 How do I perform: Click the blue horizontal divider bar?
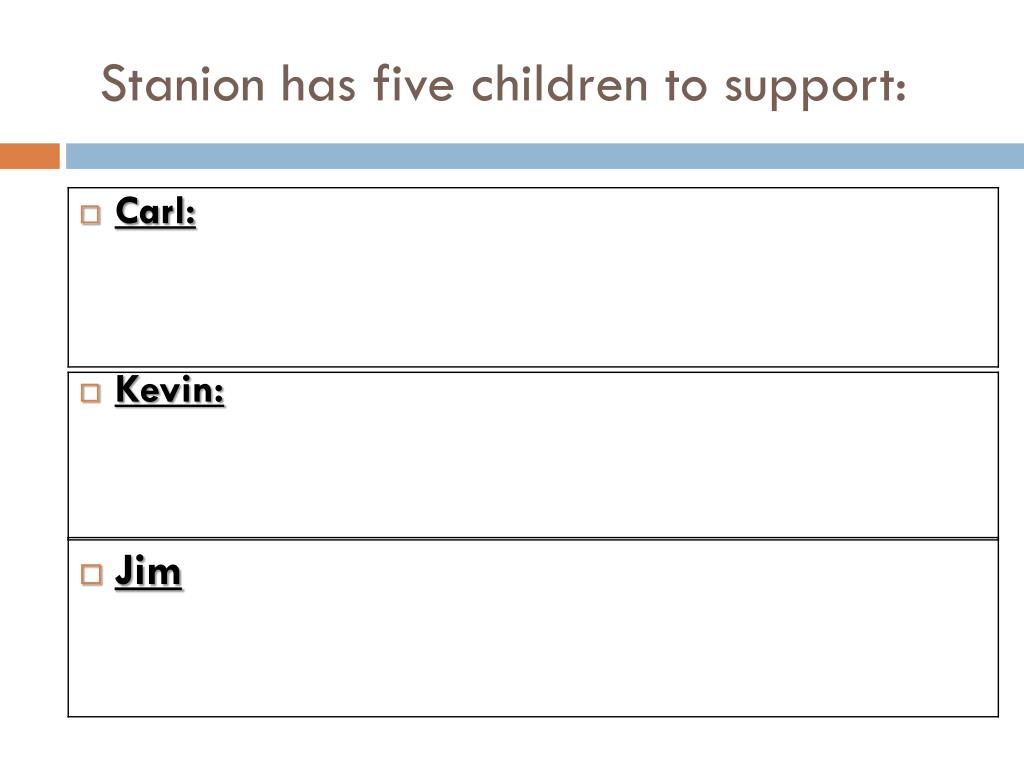tap(545, 156)
